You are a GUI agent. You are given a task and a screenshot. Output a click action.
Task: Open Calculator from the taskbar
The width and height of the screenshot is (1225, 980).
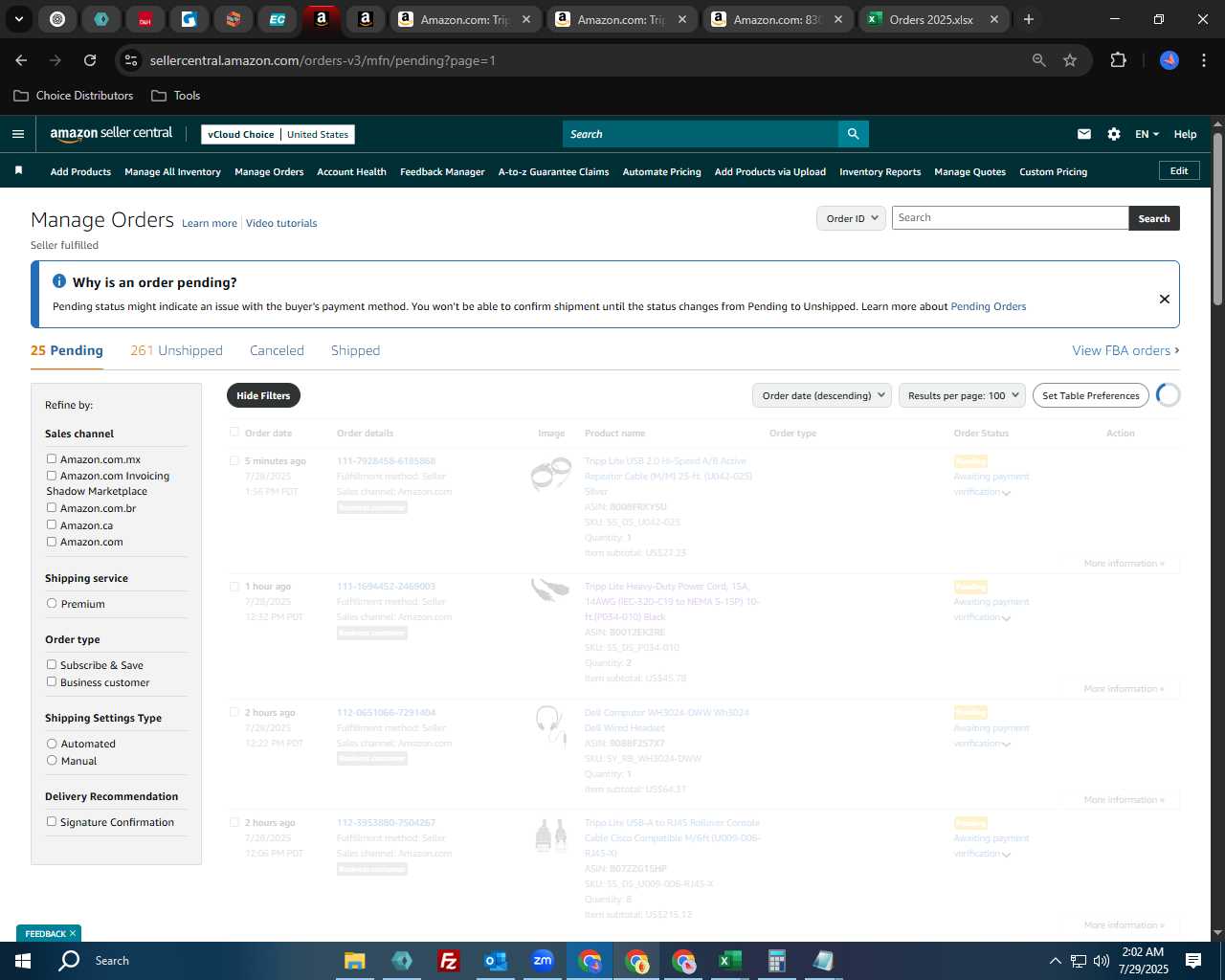[776, 961]
